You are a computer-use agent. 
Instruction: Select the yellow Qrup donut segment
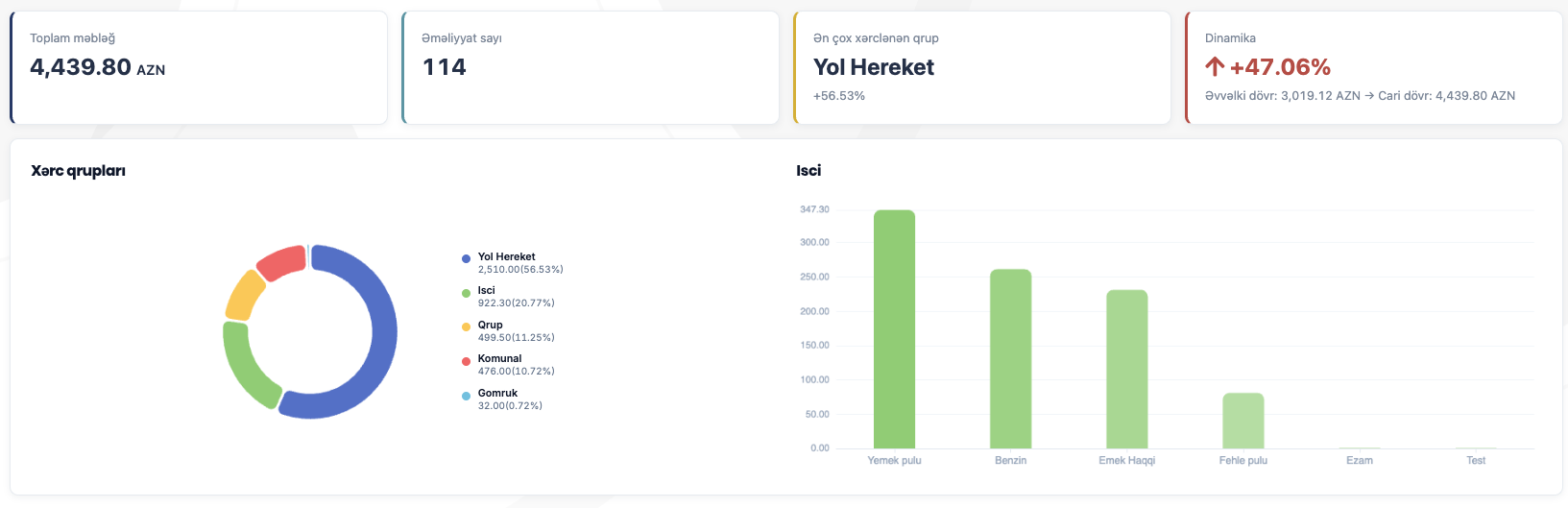tap(244, 295)
